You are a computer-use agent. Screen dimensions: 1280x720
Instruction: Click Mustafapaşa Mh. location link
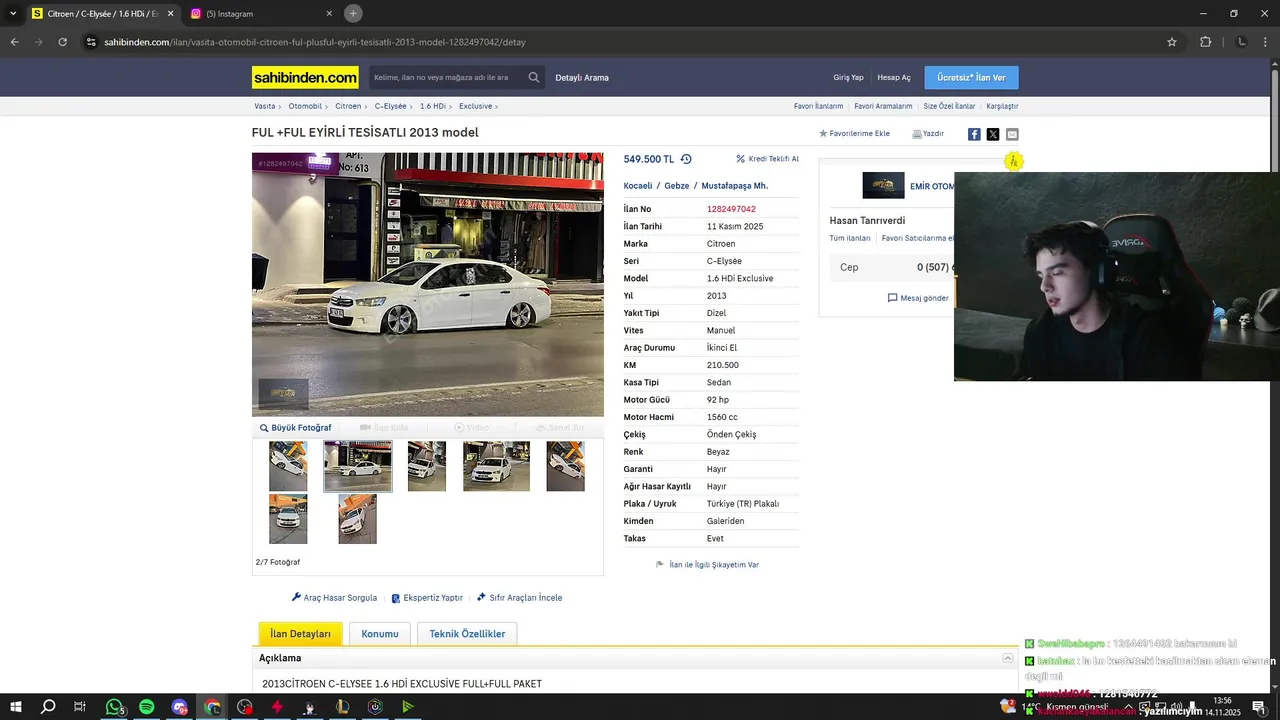click(735, 186)
